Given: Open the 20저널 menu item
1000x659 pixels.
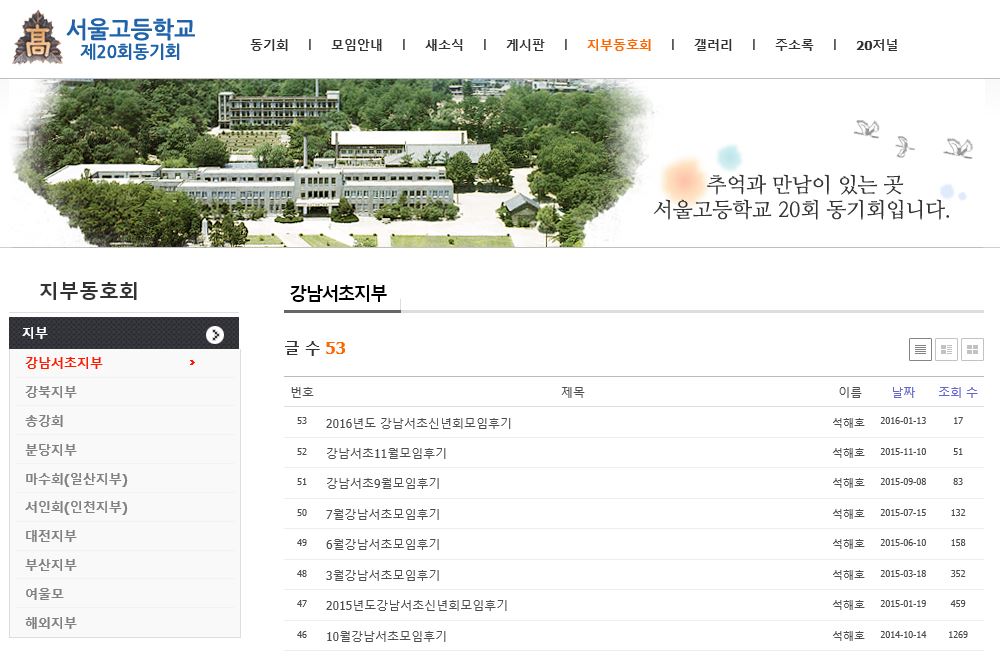Looking at the screenshot, I should (877, 45).
